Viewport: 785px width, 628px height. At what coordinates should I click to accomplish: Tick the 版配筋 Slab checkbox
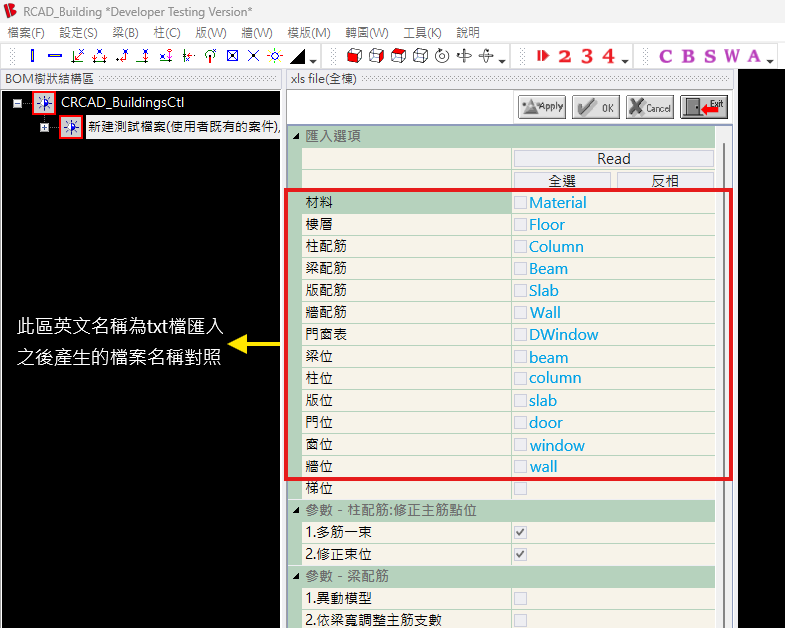[521, 290]
